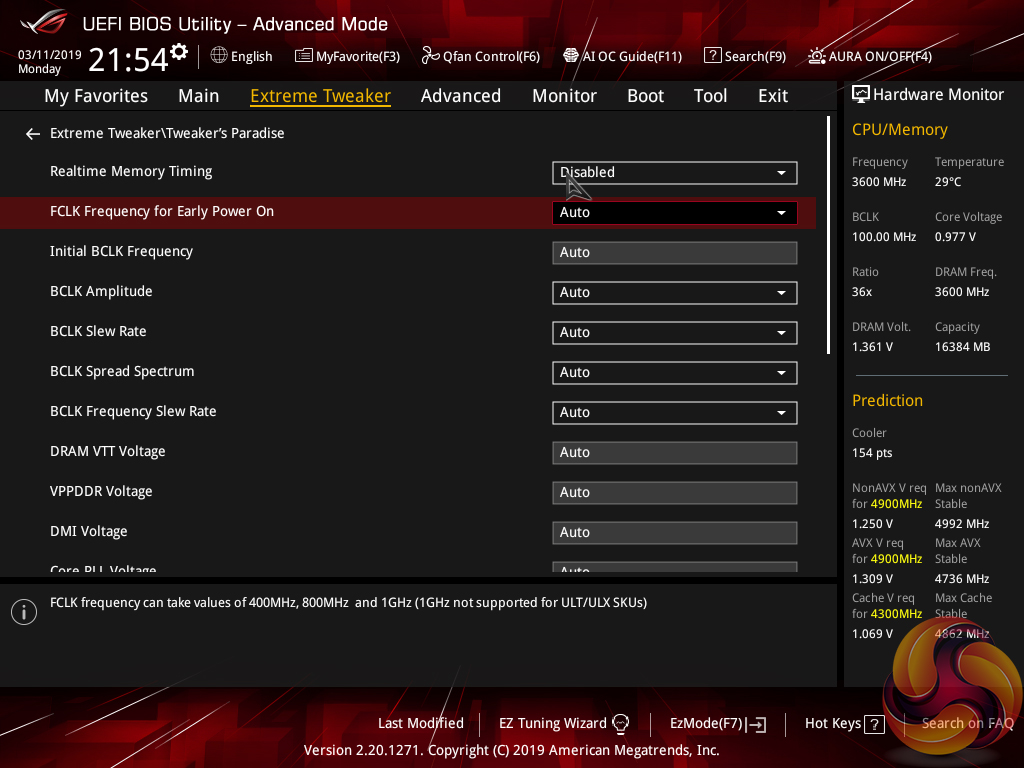
Task: Click the 16384 MB capacity value
Action: [x=963, y=347]
